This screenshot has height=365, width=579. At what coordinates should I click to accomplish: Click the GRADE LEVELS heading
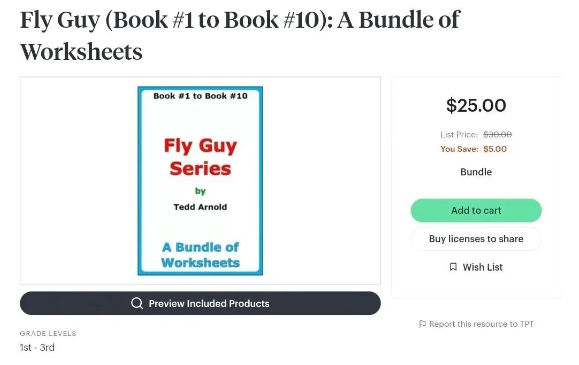(x=48, y=334)
